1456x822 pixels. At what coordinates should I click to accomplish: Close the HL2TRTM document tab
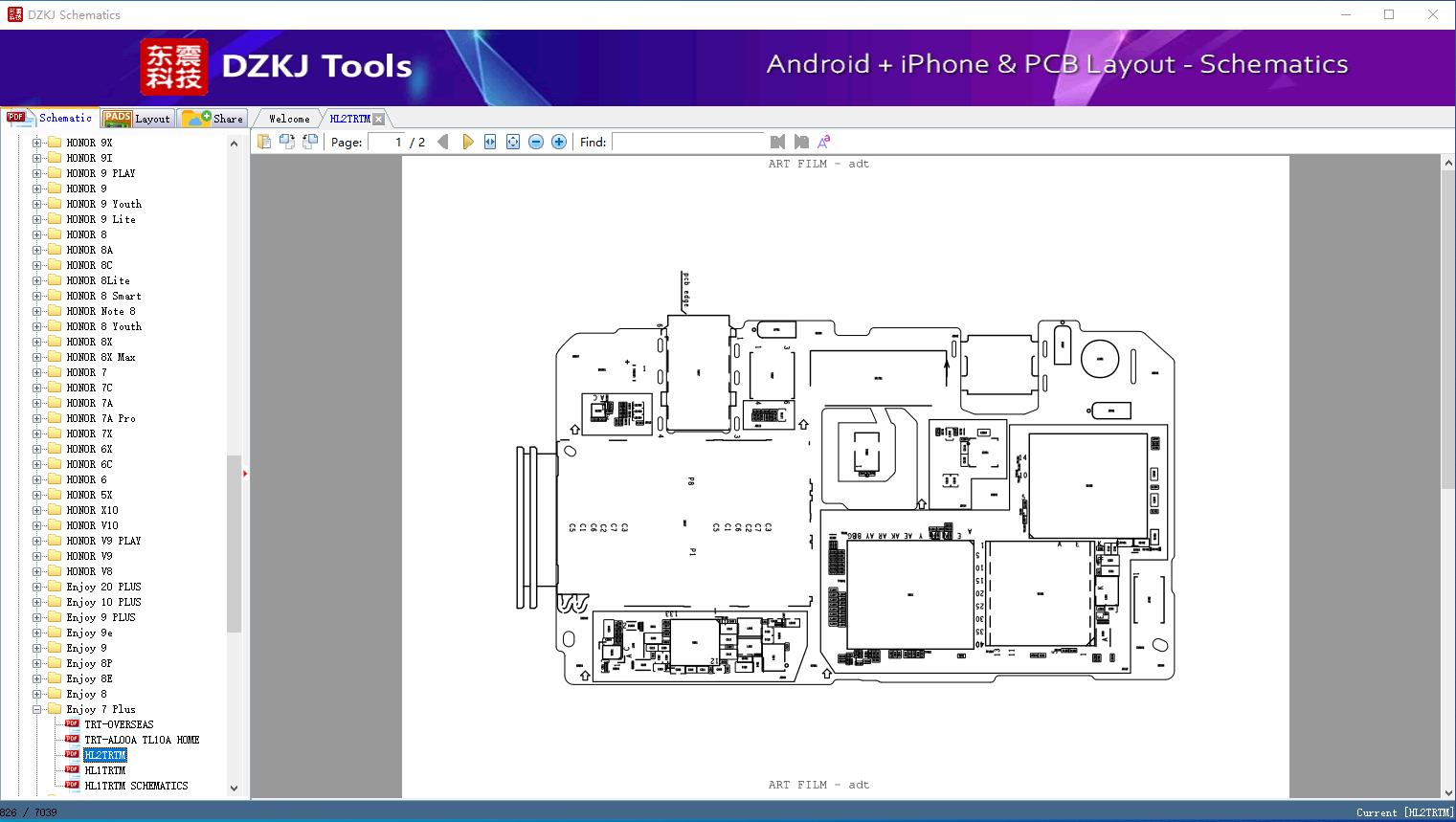[379, 119]
